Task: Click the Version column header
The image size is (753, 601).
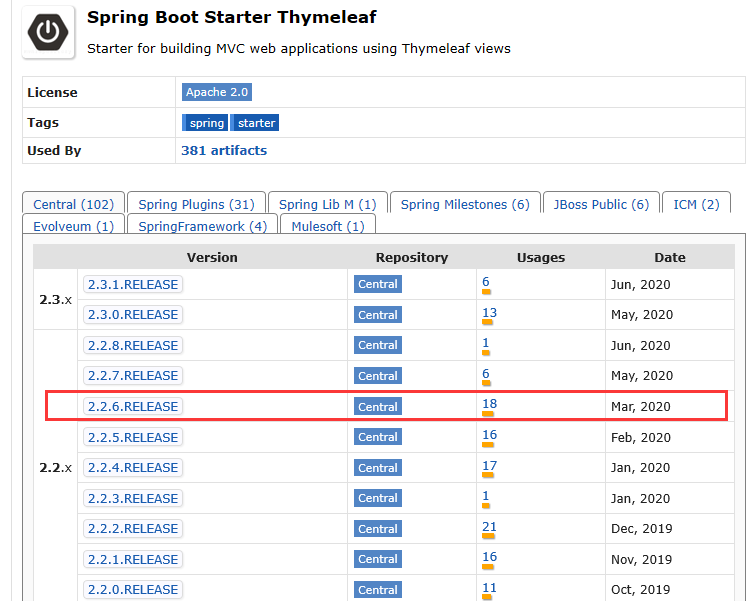Action: click(212, 258)
